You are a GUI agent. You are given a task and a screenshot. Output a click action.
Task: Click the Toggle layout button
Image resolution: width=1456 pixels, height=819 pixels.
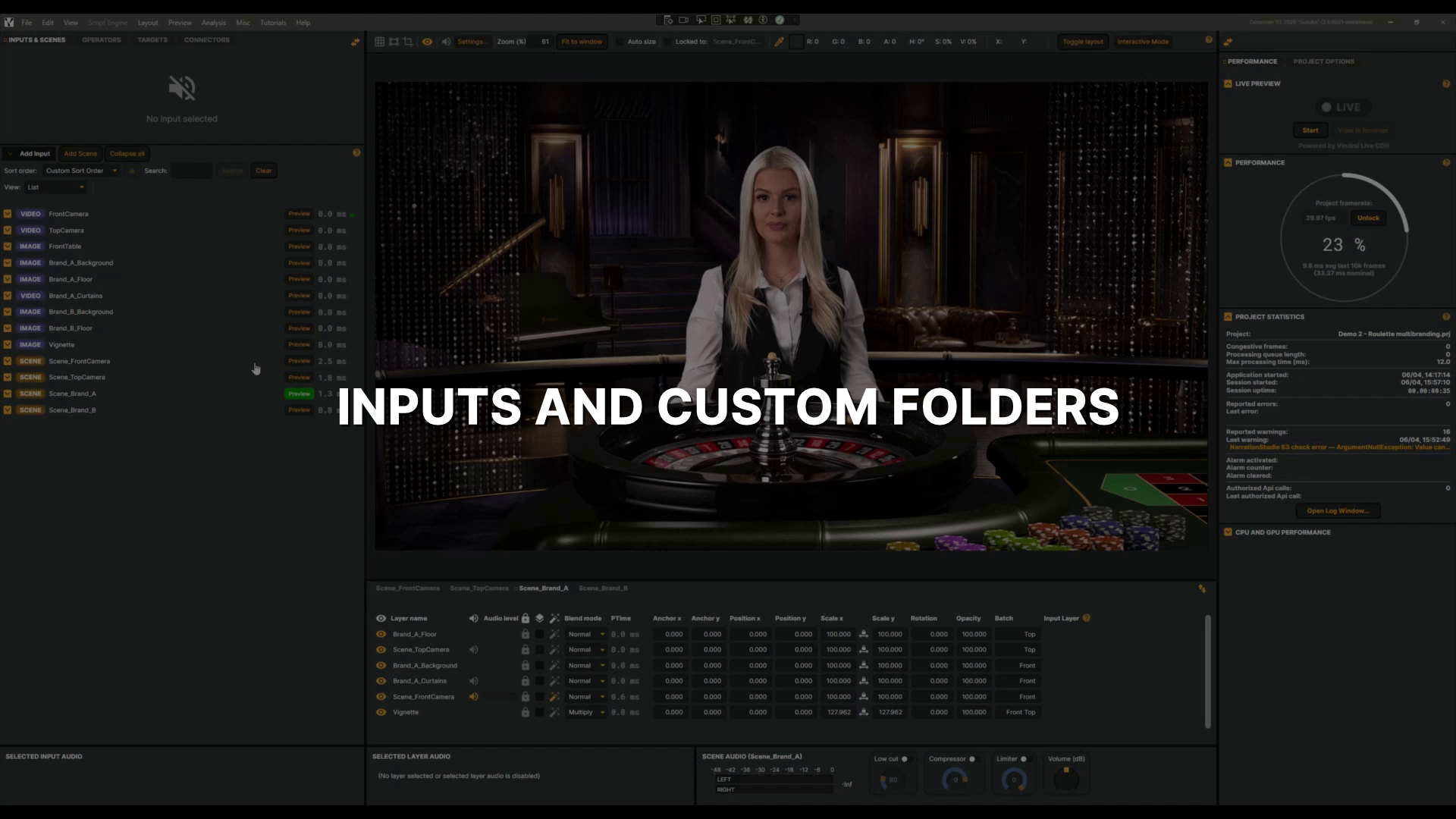coord(1083,42)
